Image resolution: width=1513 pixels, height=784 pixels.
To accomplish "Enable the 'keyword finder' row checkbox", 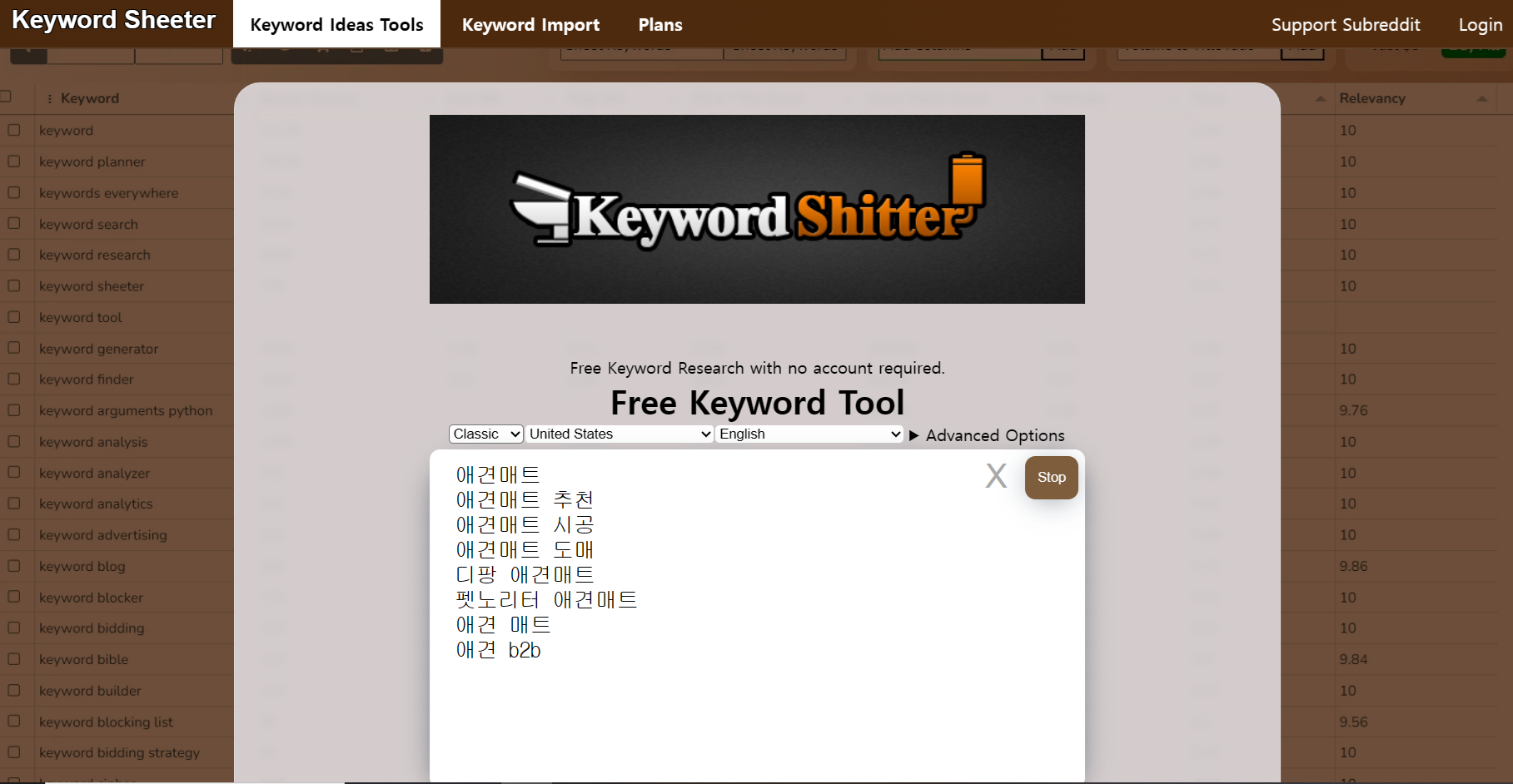I will (x=14, y=379).
